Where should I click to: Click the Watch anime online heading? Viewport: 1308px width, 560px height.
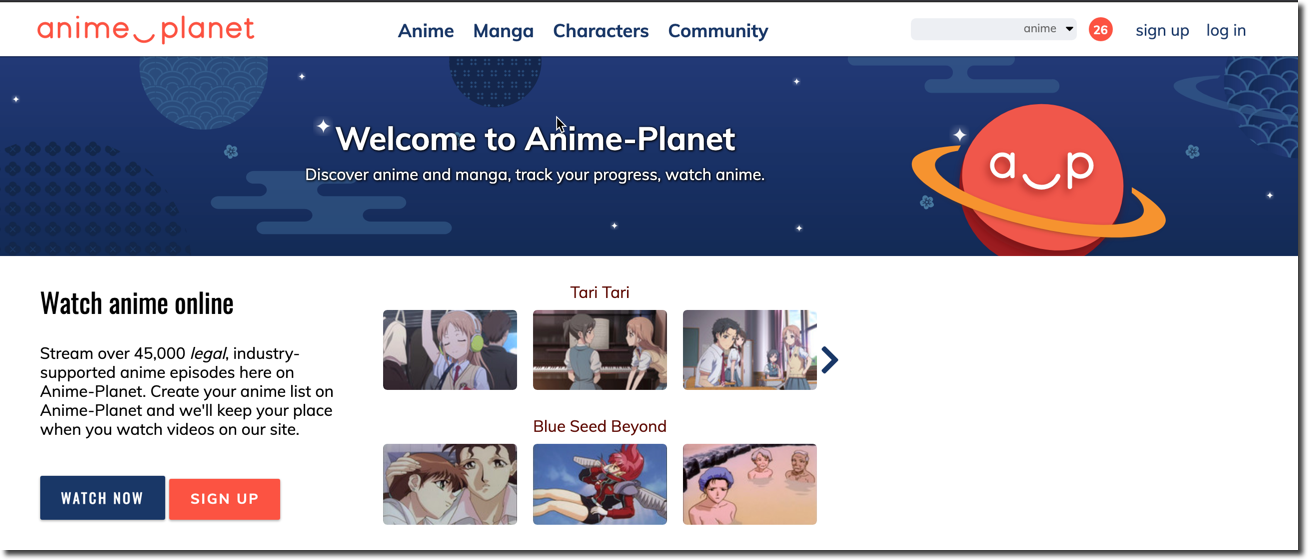pos(137,303)
